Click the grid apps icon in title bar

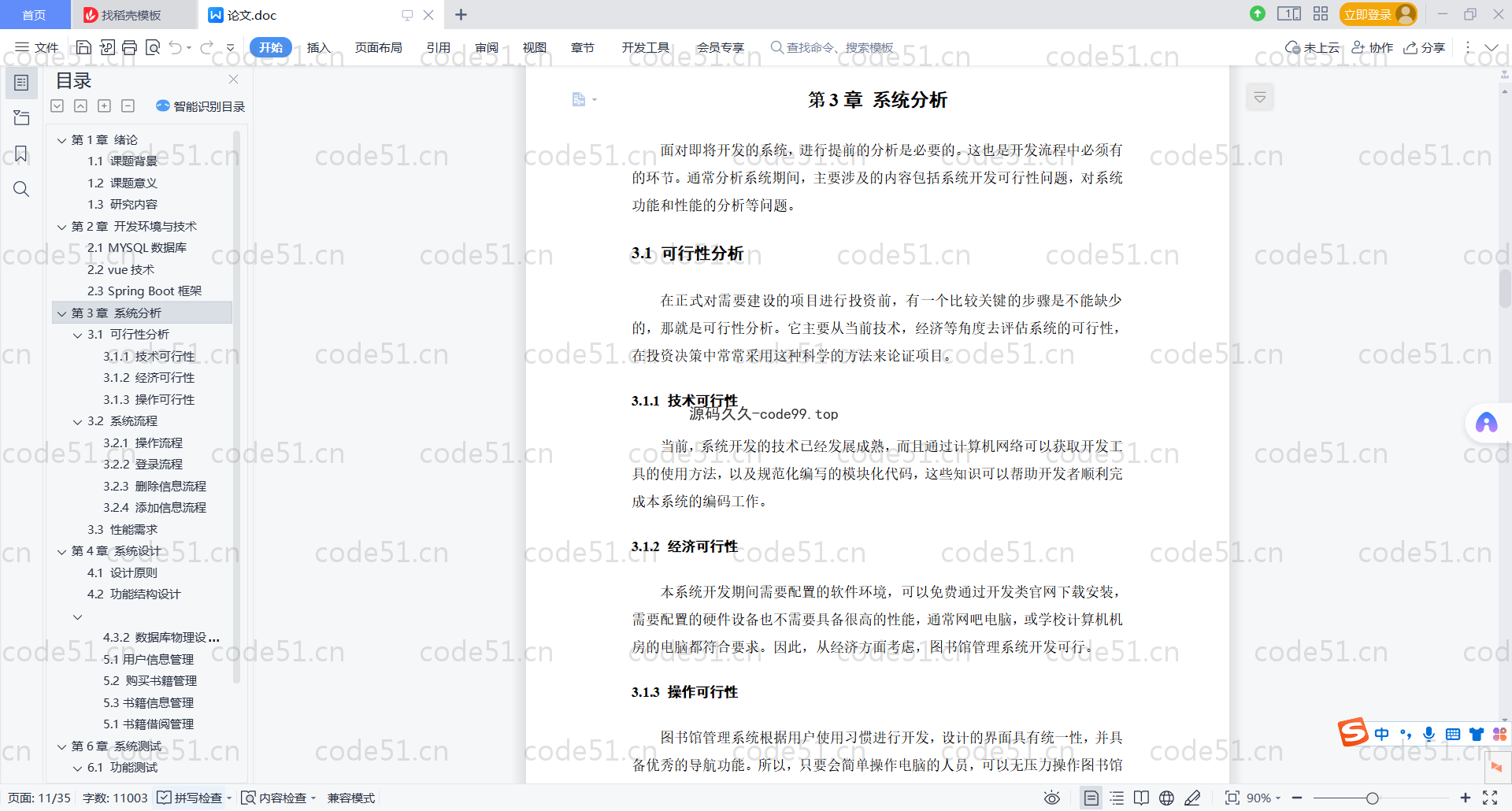(1321, 13)
